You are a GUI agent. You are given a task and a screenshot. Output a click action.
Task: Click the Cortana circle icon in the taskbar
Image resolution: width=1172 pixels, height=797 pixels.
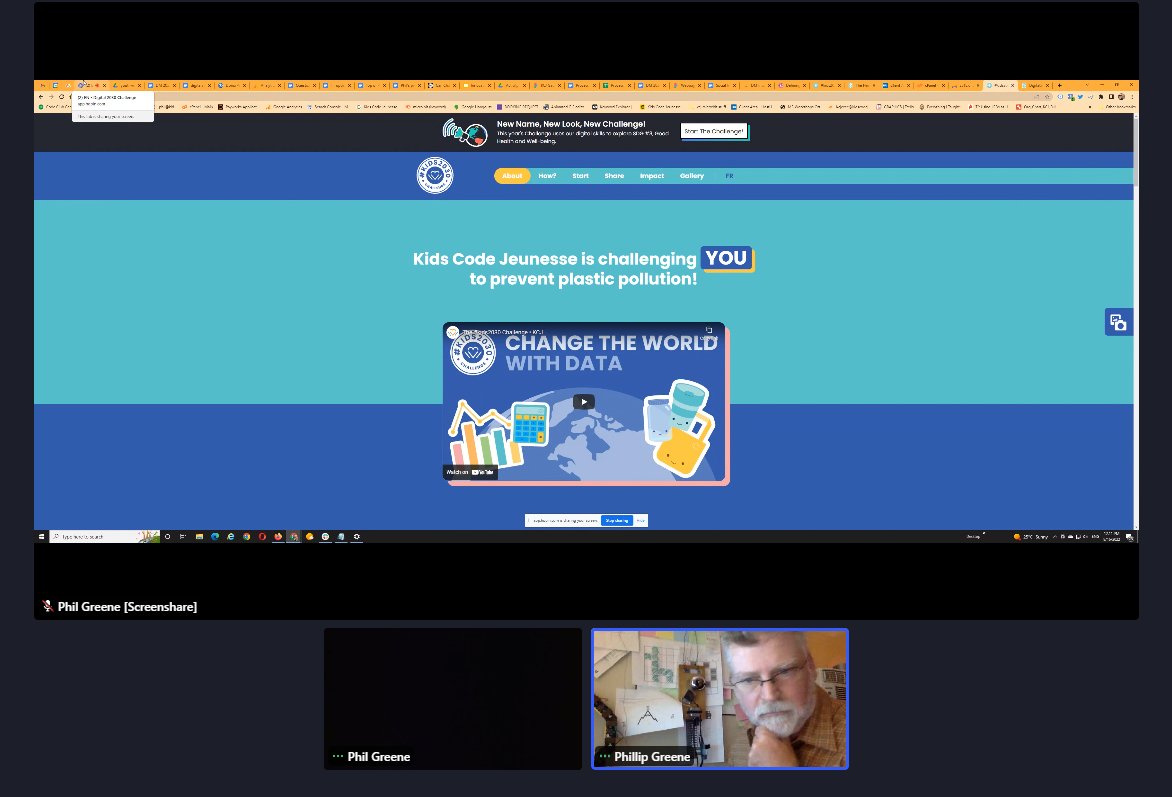167,536
